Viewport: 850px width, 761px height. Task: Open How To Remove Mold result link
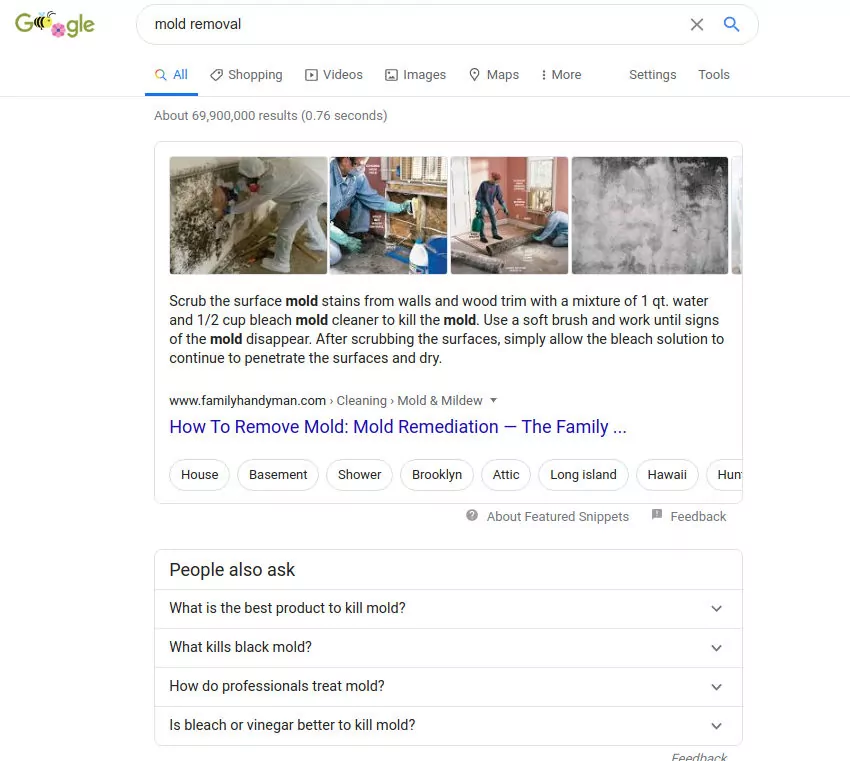pyautogui.click(x=398, y=427)
